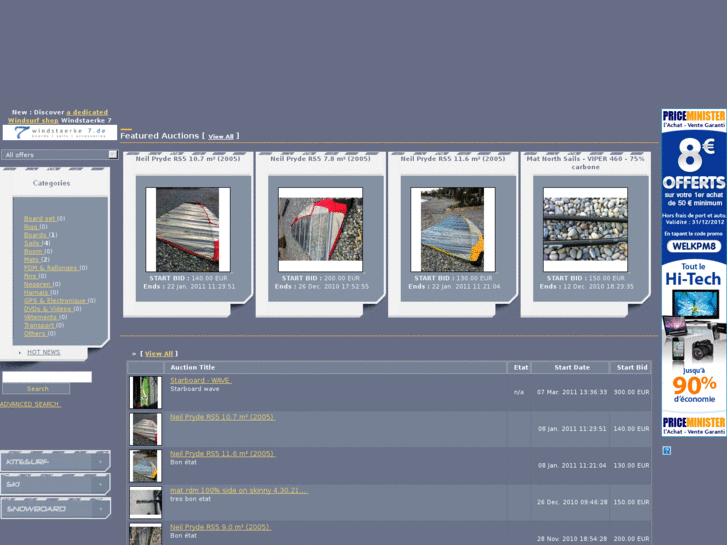
Task: Click the Starboard WAVE row thumbnail
Action: pyautogui.click(x=146, y=392)
